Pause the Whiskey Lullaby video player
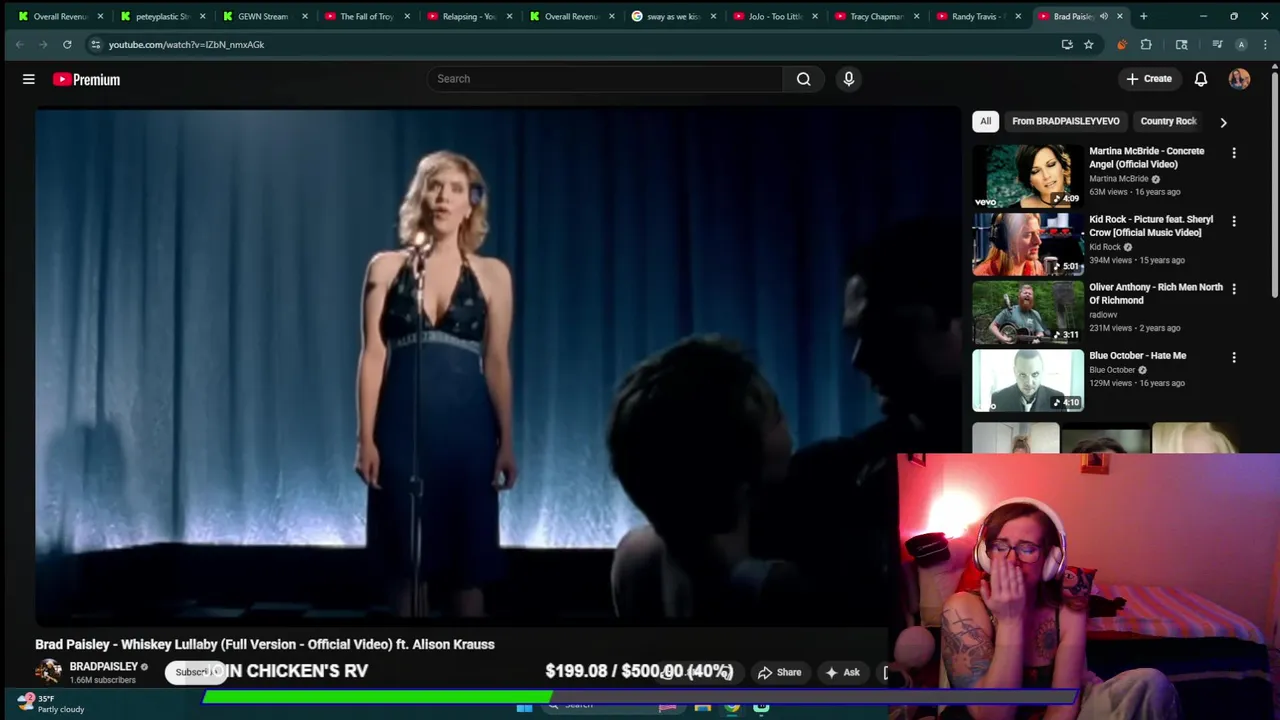 pos(498,366)
